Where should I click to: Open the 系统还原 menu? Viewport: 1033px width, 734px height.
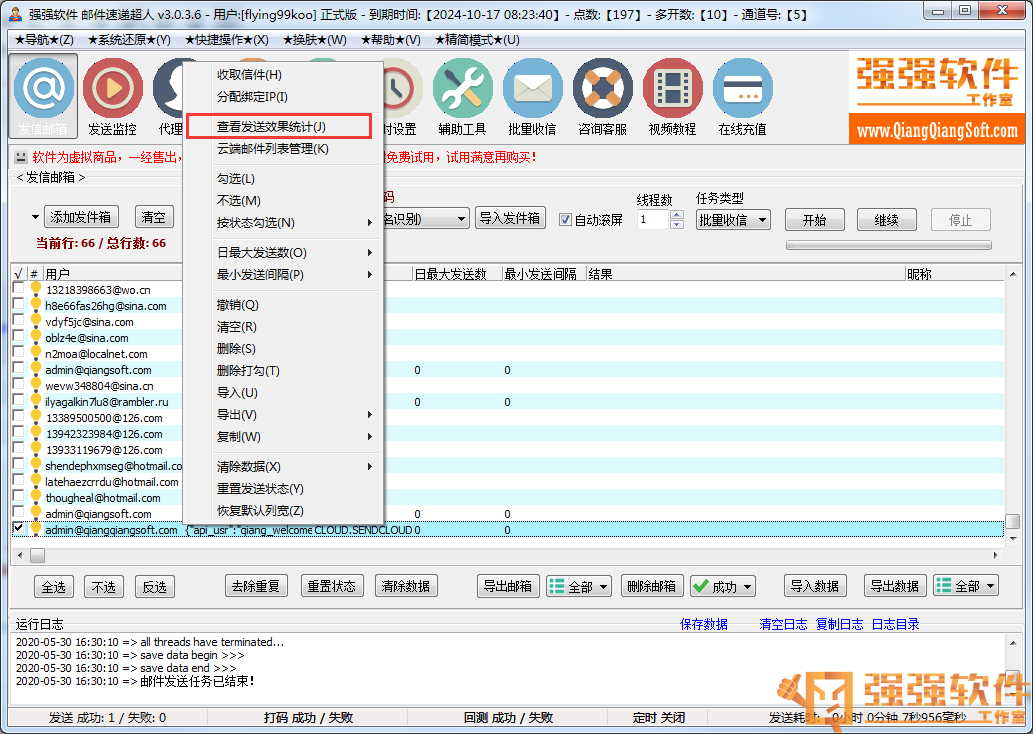tap(129, 40)
